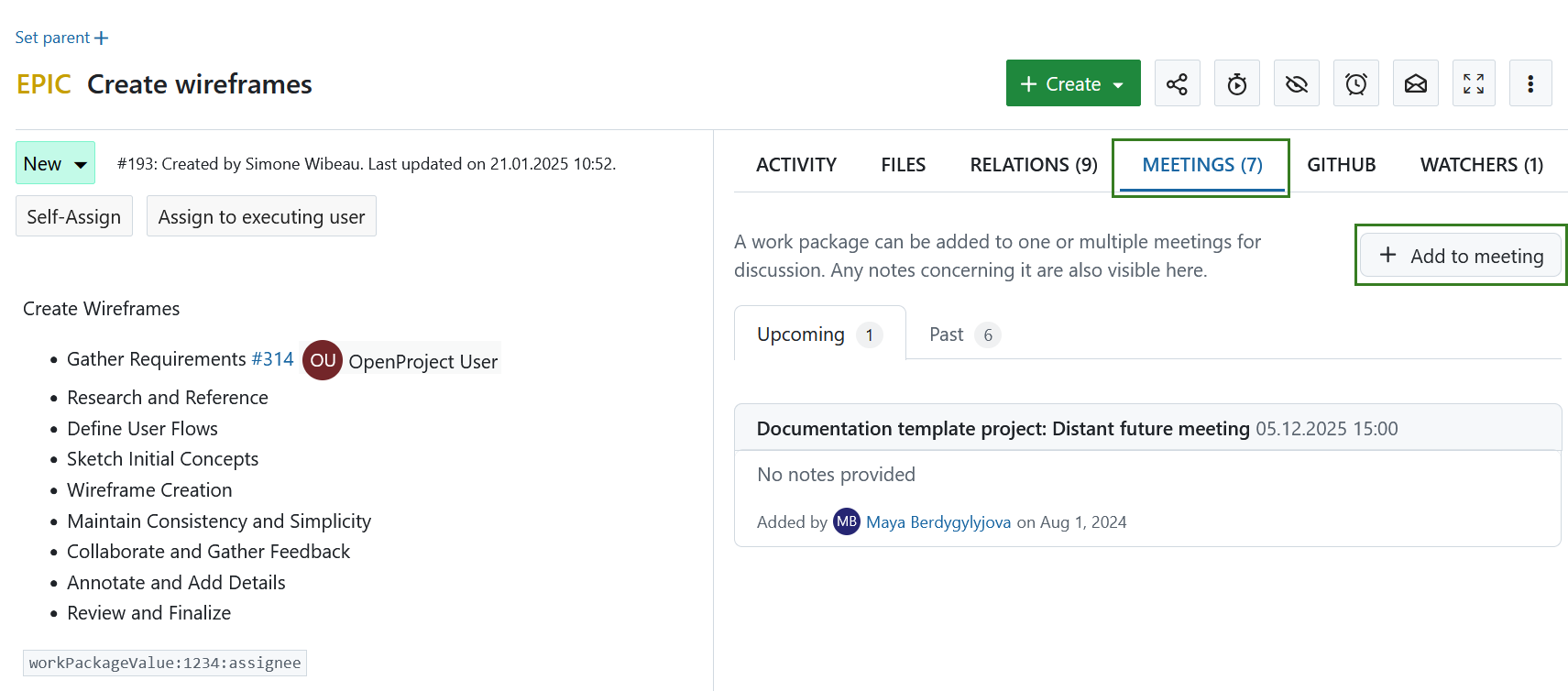Open the Relations (9) tab
Viewport: 1568px width, 691px height.
click(1033, 165)
